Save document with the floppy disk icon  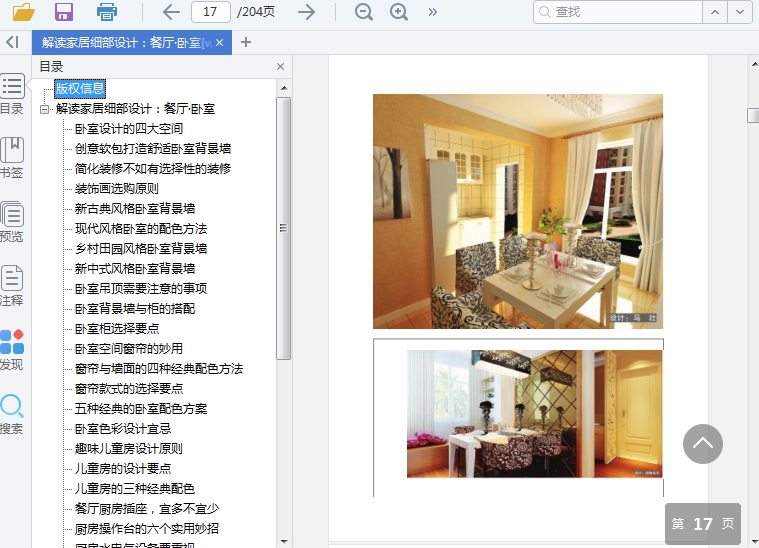tap(64, 12)
